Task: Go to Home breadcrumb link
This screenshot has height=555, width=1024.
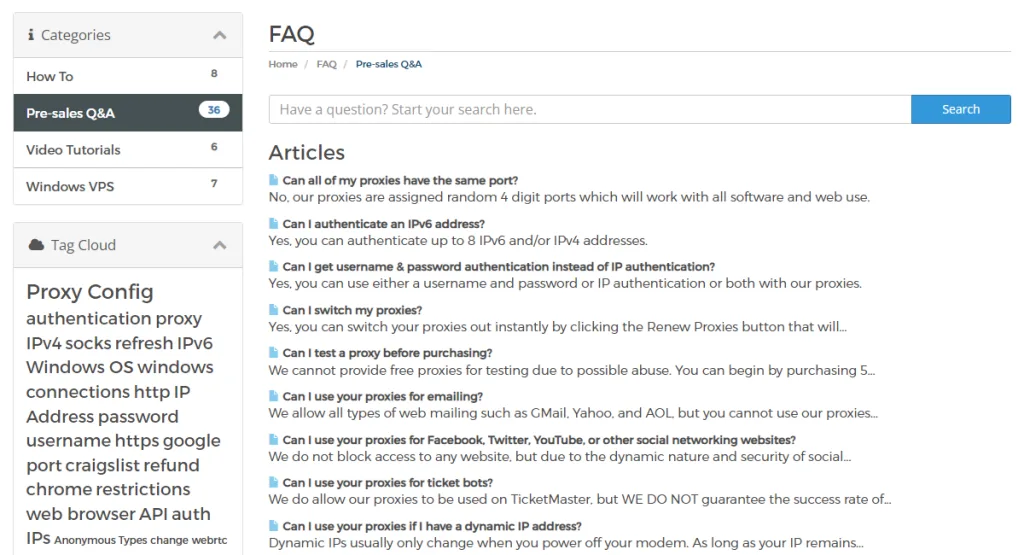Action: point(283,64)
